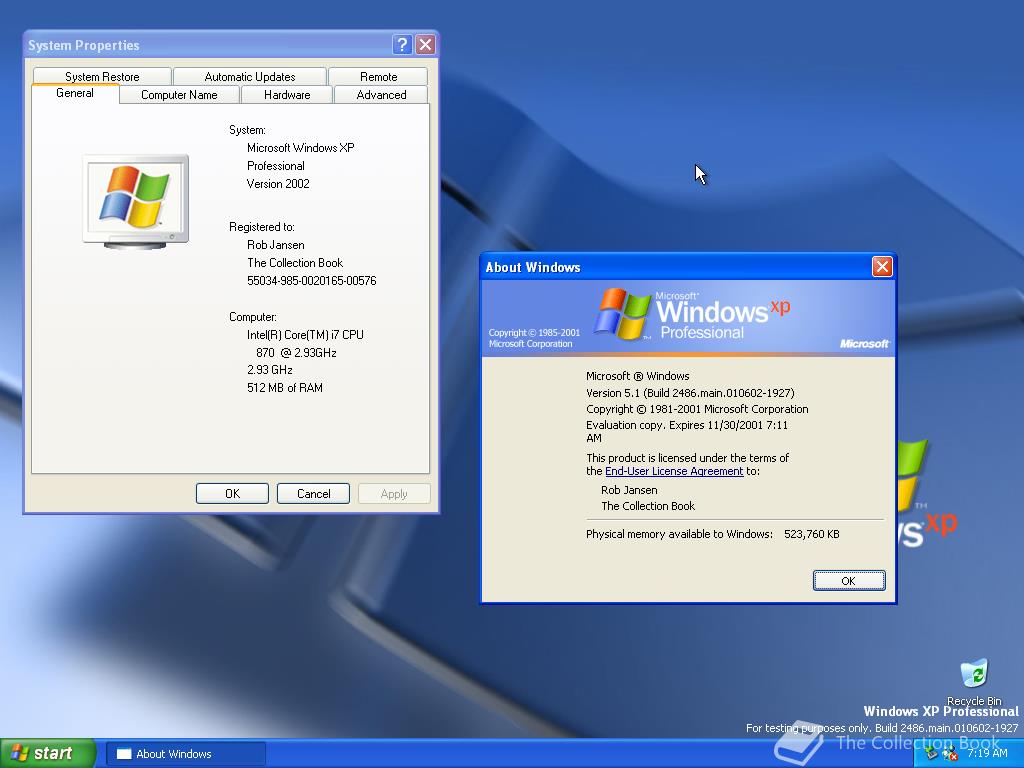Click 'Rob Jansen' in About Windows
The height and width of the screenshot is (768, 1024).
point(629,490)
